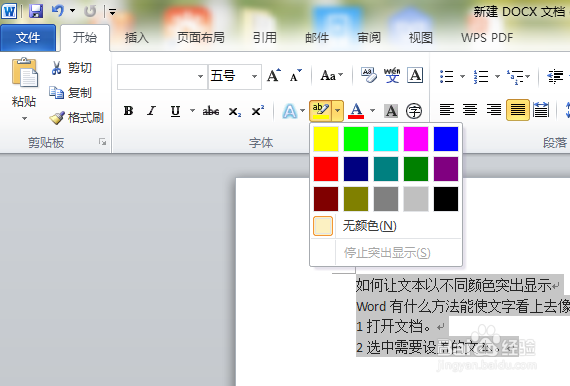The image size is (570, 386).
Task: Click the text line 如何让文本以不同颜色突出显示
Action: [x=454, y=285]
